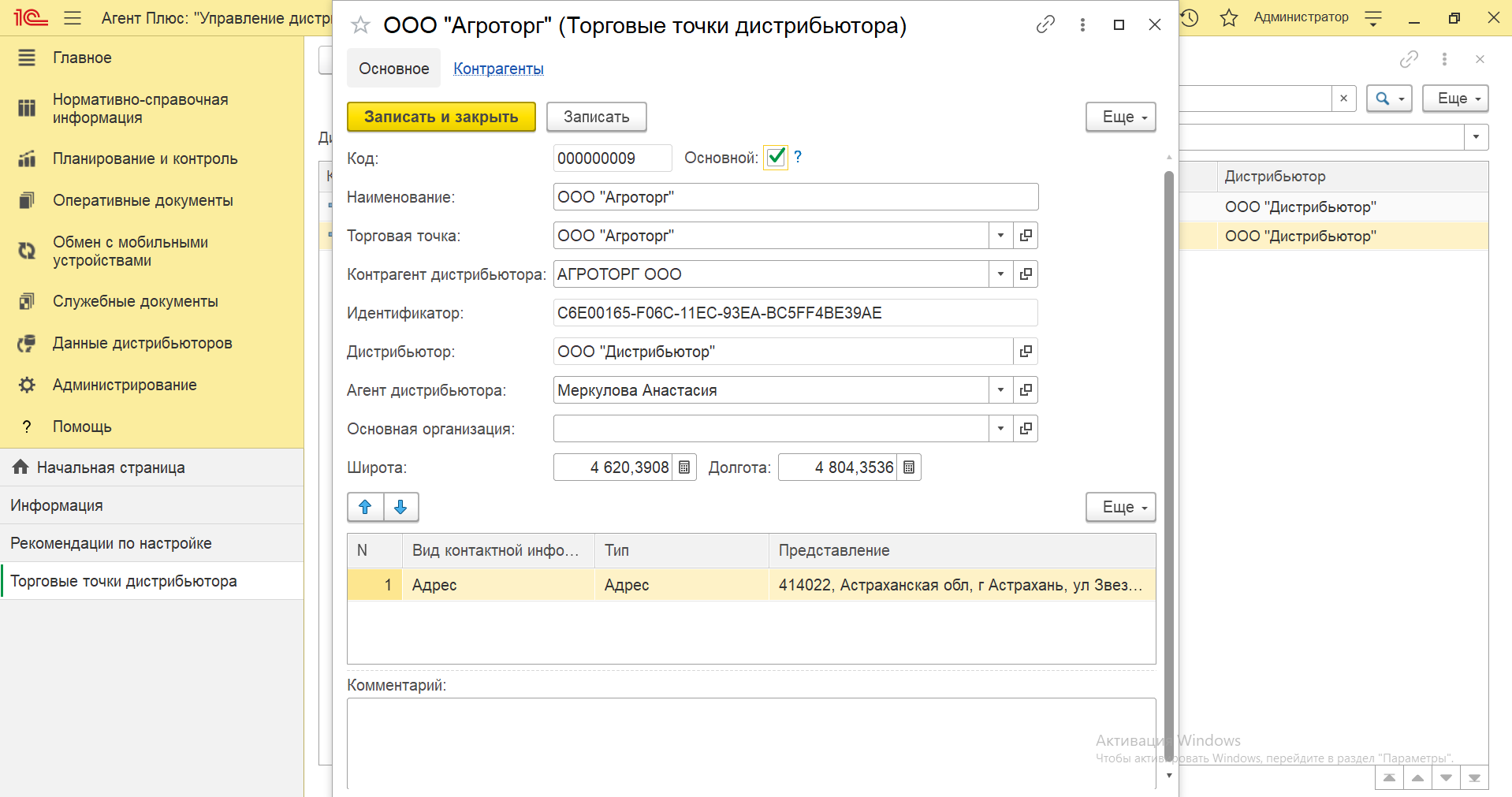Select Торговые точки дистрибьютора open page
Viewport: 1512px width, 797px height.
151,581
